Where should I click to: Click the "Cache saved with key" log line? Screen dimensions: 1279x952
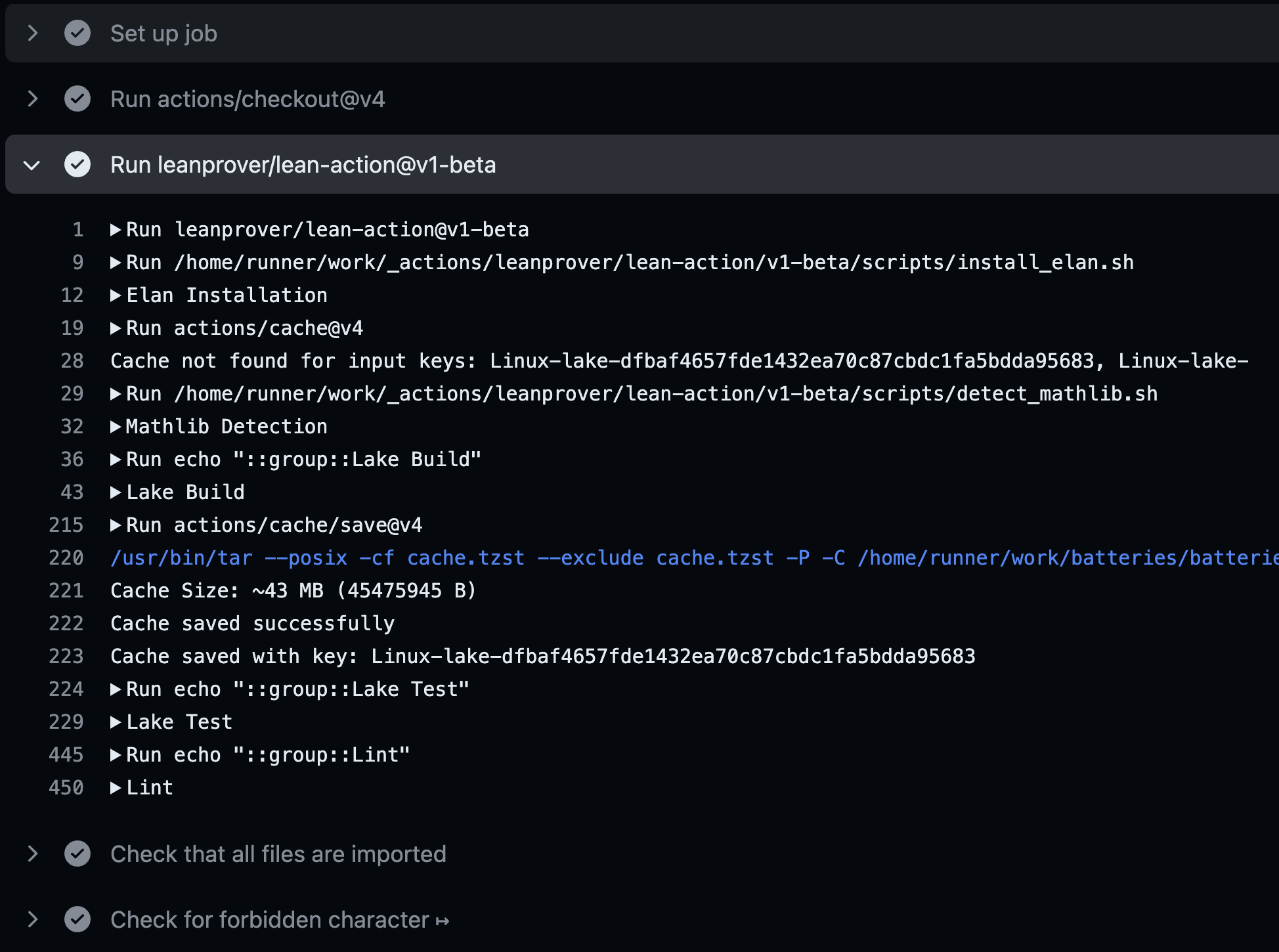(x=543, y=657)
